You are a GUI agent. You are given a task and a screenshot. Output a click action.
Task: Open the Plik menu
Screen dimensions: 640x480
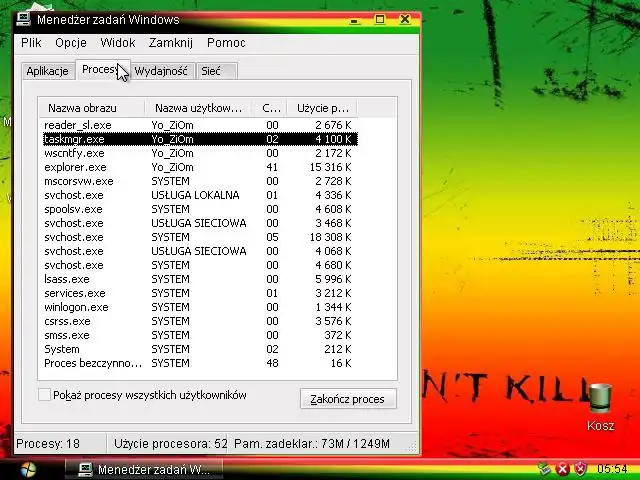pyautogui.click(x=31, y=42)
